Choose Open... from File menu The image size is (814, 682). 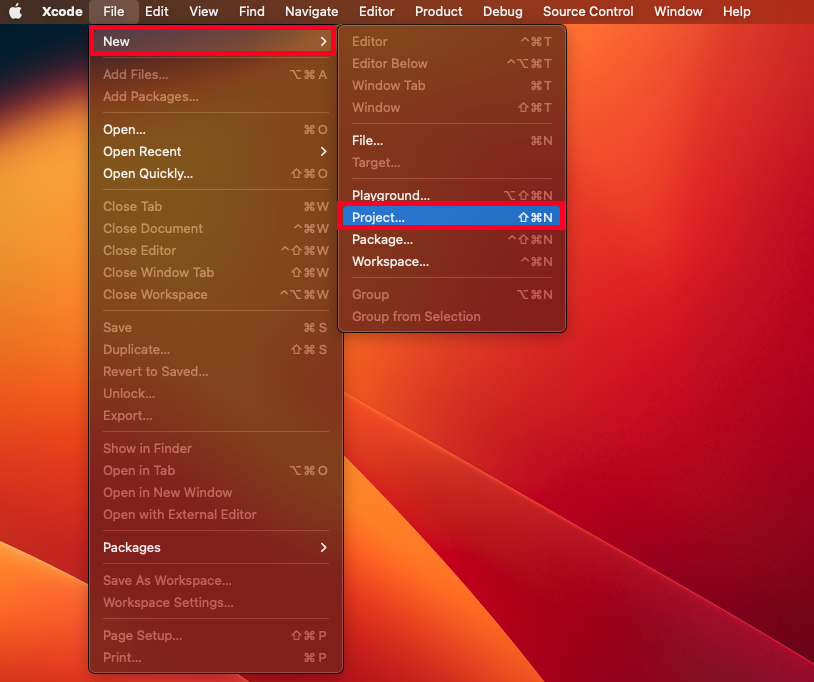215,130
